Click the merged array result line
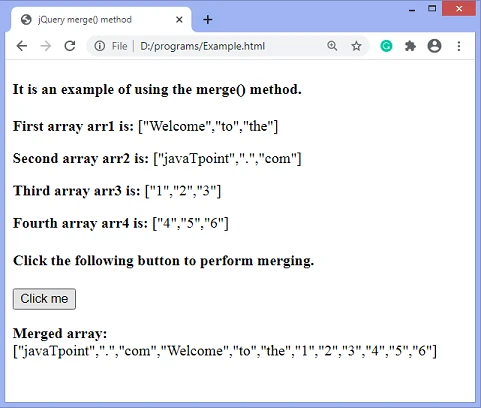The image size is (481, 408). 225,351
